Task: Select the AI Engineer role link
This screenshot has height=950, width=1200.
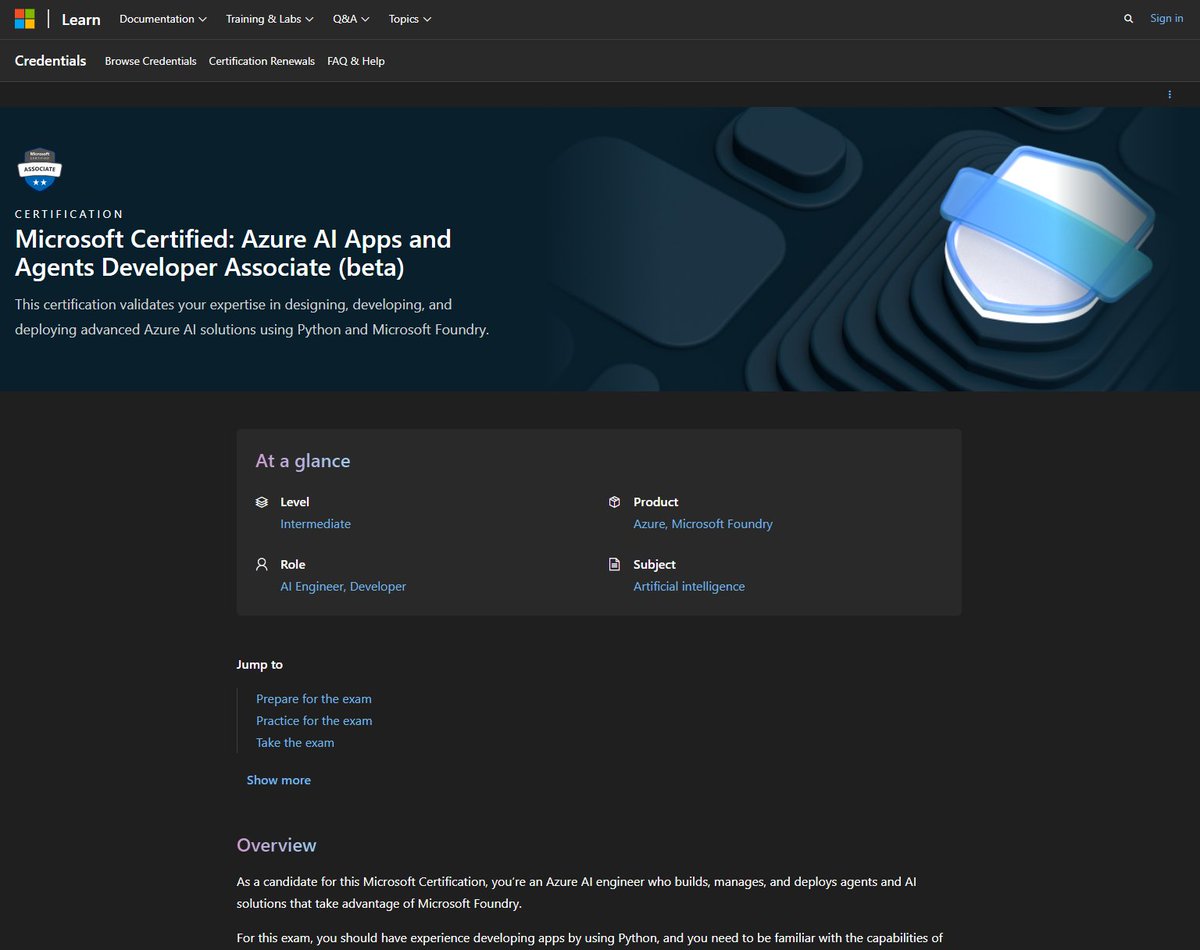Action: (312, 587)
